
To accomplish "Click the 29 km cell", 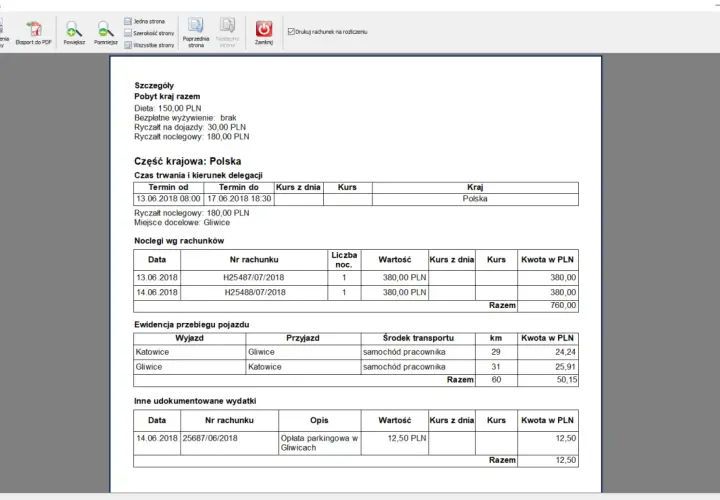I will coord(496,352).
